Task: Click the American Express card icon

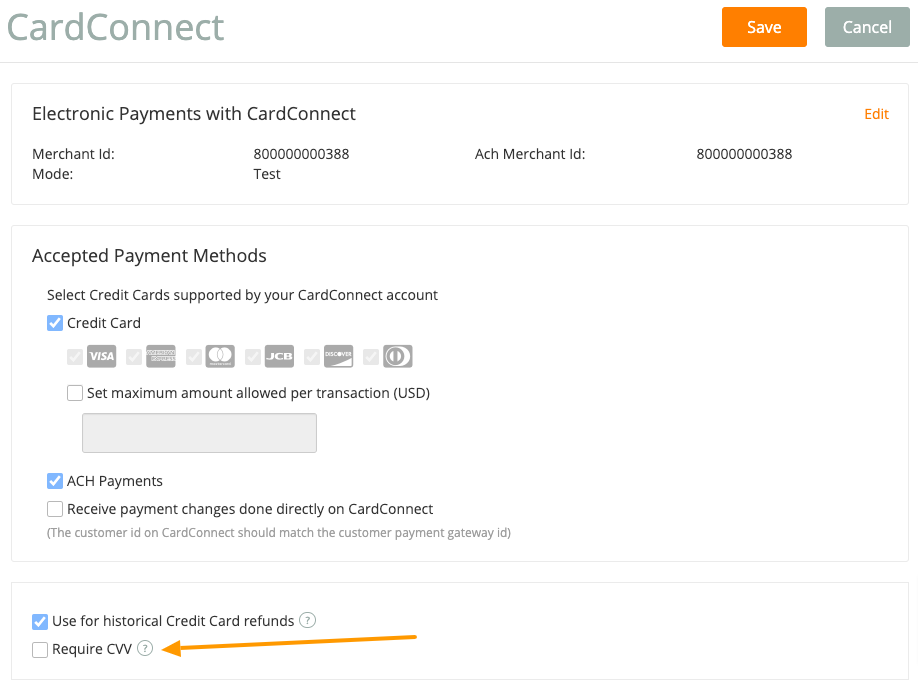Action: (x=161, y=356)
